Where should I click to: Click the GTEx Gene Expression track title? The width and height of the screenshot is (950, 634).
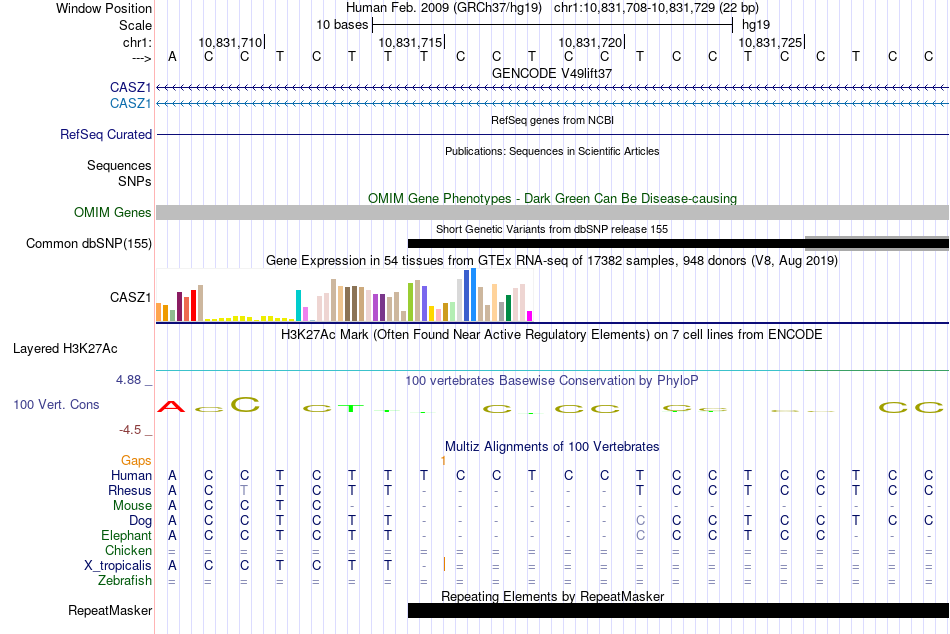click(x=552, y=261)
